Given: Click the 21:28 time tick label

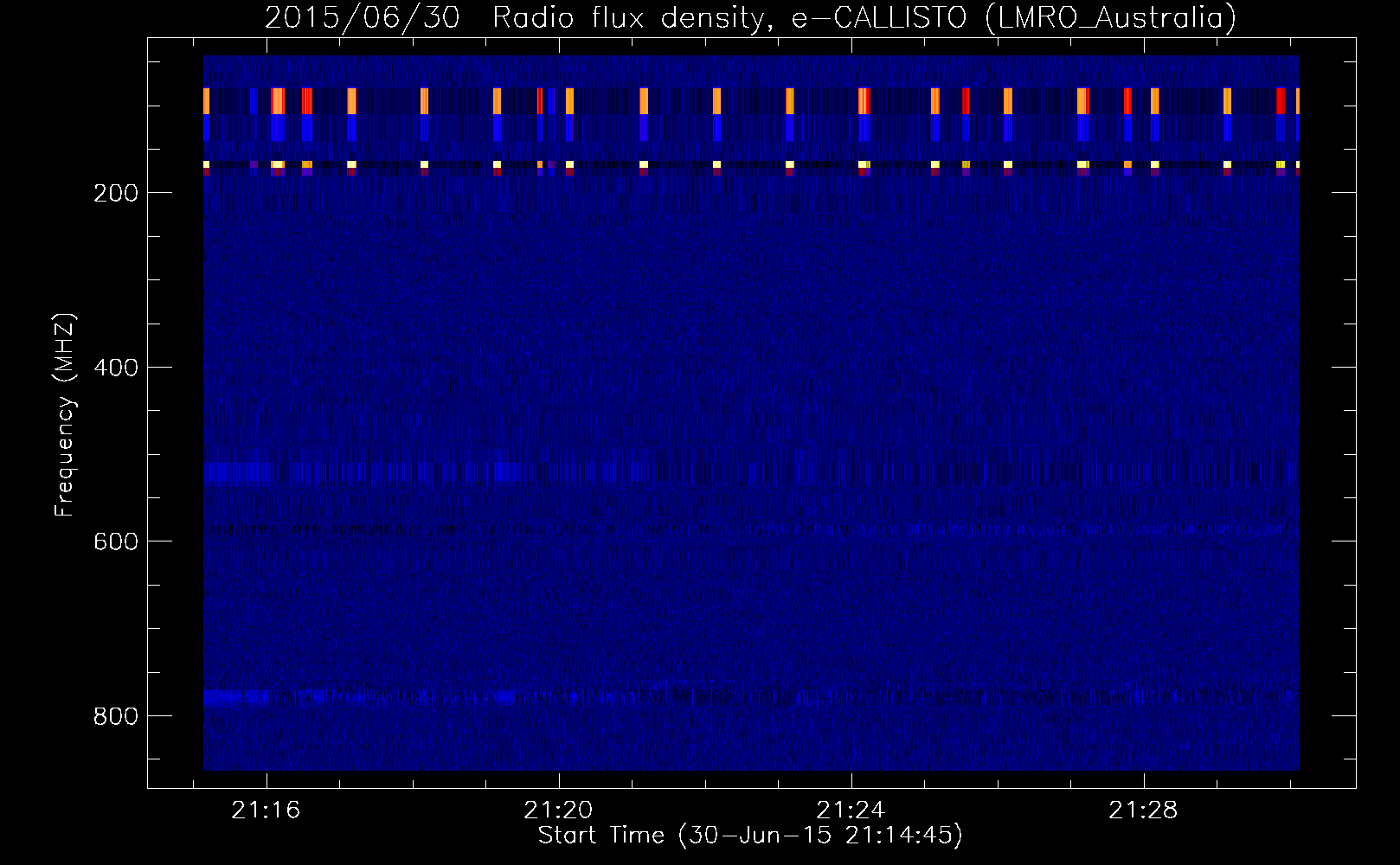Looking at the screenshot, I should (x=1144, y=811).
